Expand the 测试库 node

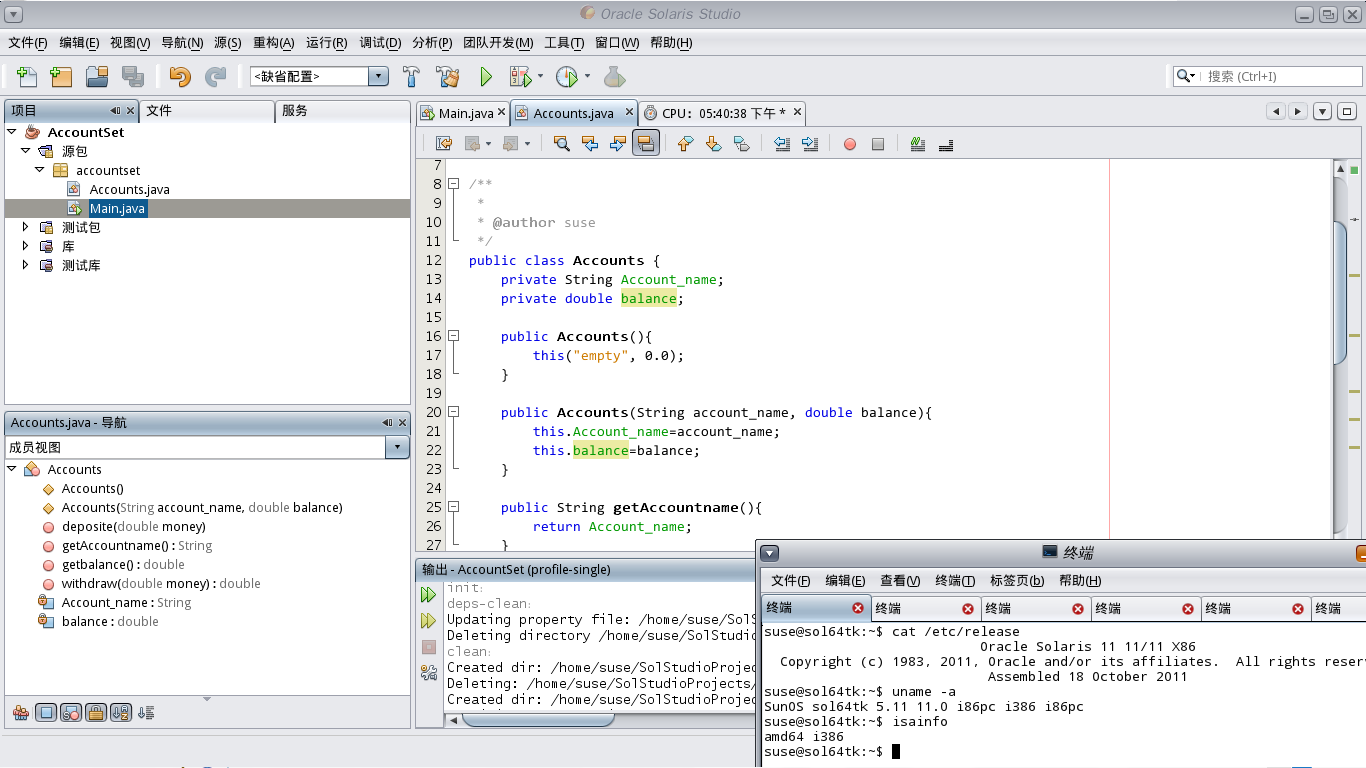[x=26, y=265]
